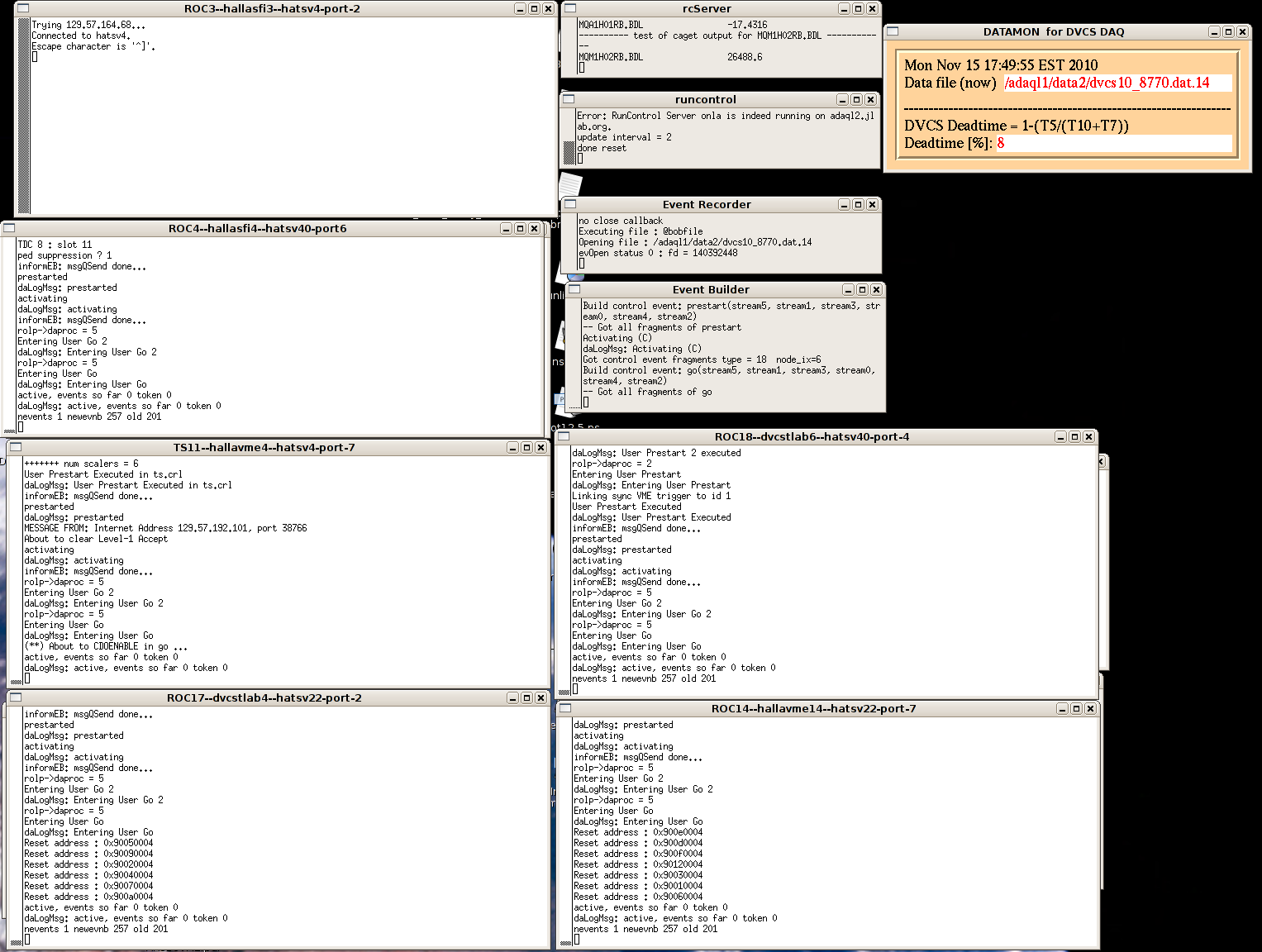
Task: Open the ROC17 window menu icon
Action: 16,697
